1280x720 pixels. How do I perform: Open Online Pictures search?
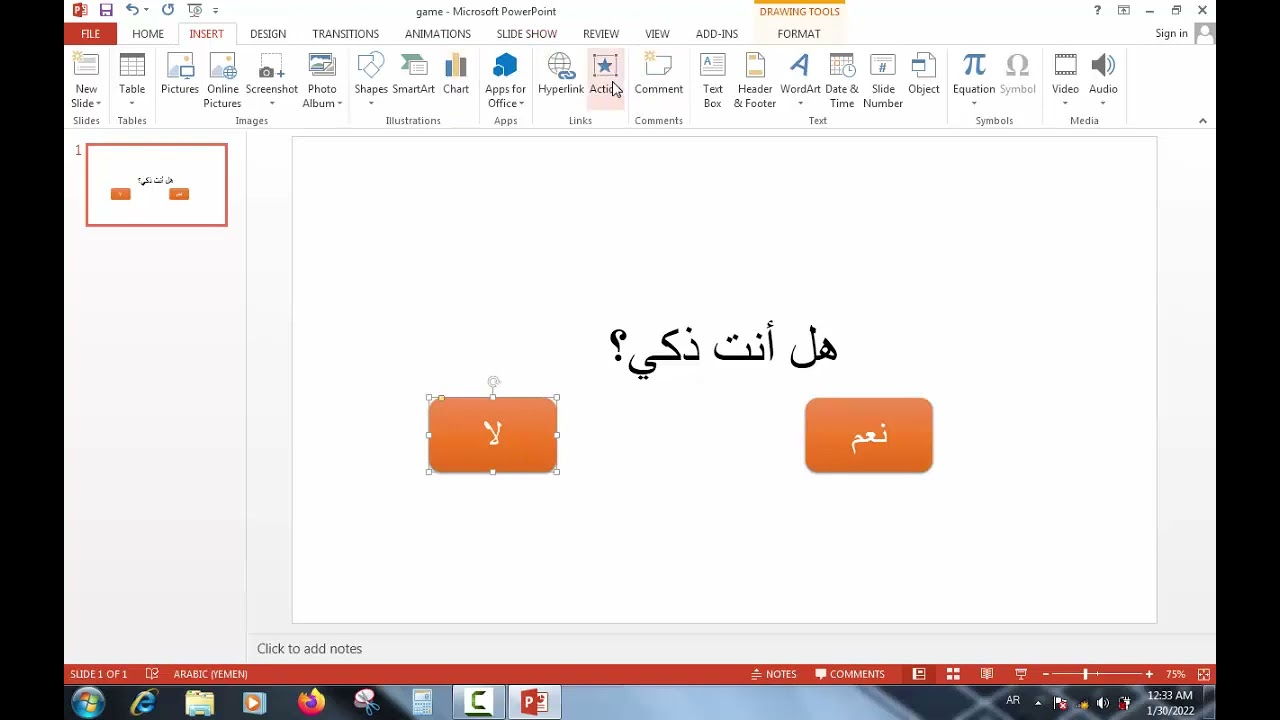[x=222, y=81]
